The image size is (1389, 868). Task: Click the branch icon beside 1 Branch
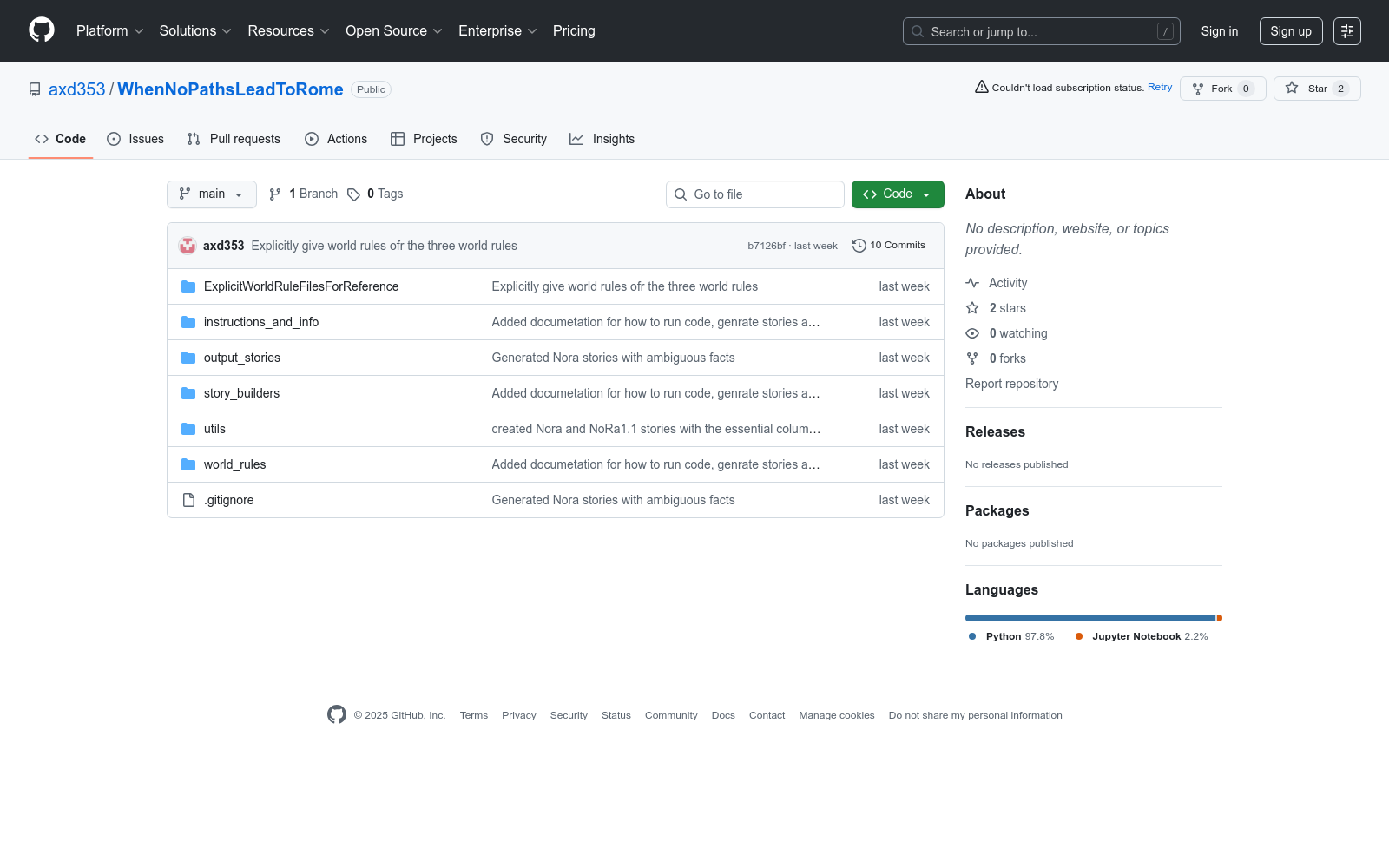click(x=275, y=194)
